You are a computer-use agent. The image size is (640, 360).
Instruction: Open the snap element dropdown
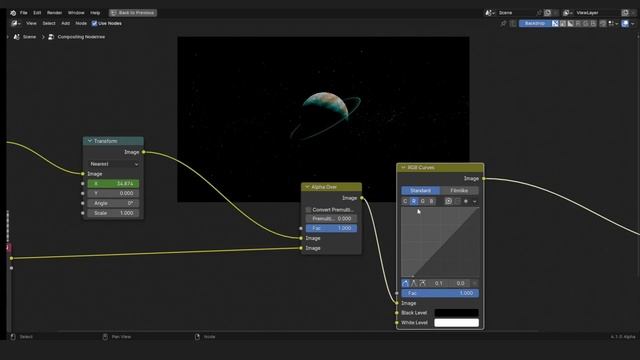pos(612,23)
